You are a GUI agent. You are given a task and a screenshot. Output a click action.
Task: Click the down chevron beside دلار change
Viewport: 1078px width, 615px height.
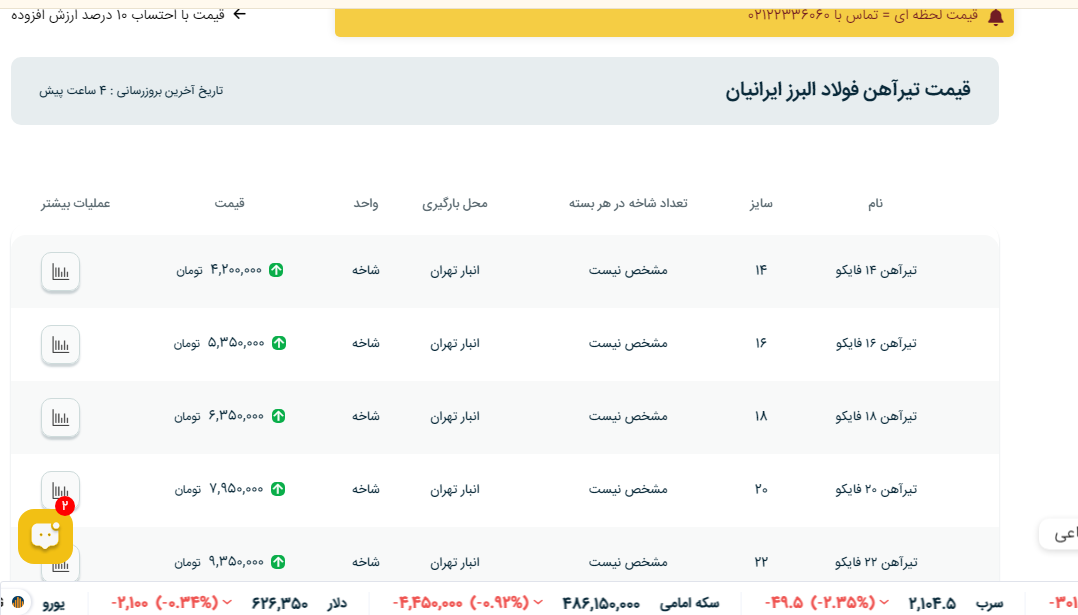pyautogui.click(x=228, y=603)
